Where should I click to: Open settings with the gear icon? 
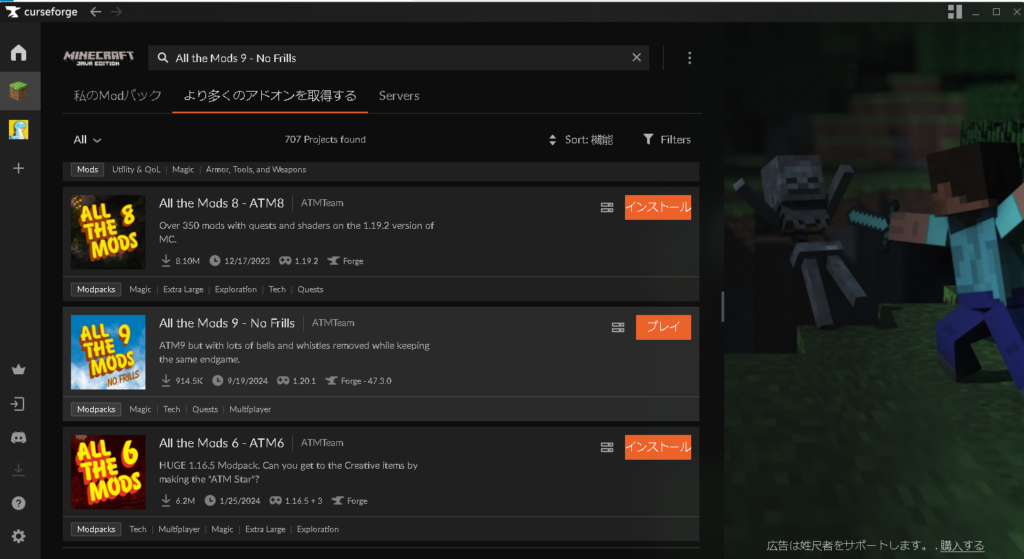[18, 536]
